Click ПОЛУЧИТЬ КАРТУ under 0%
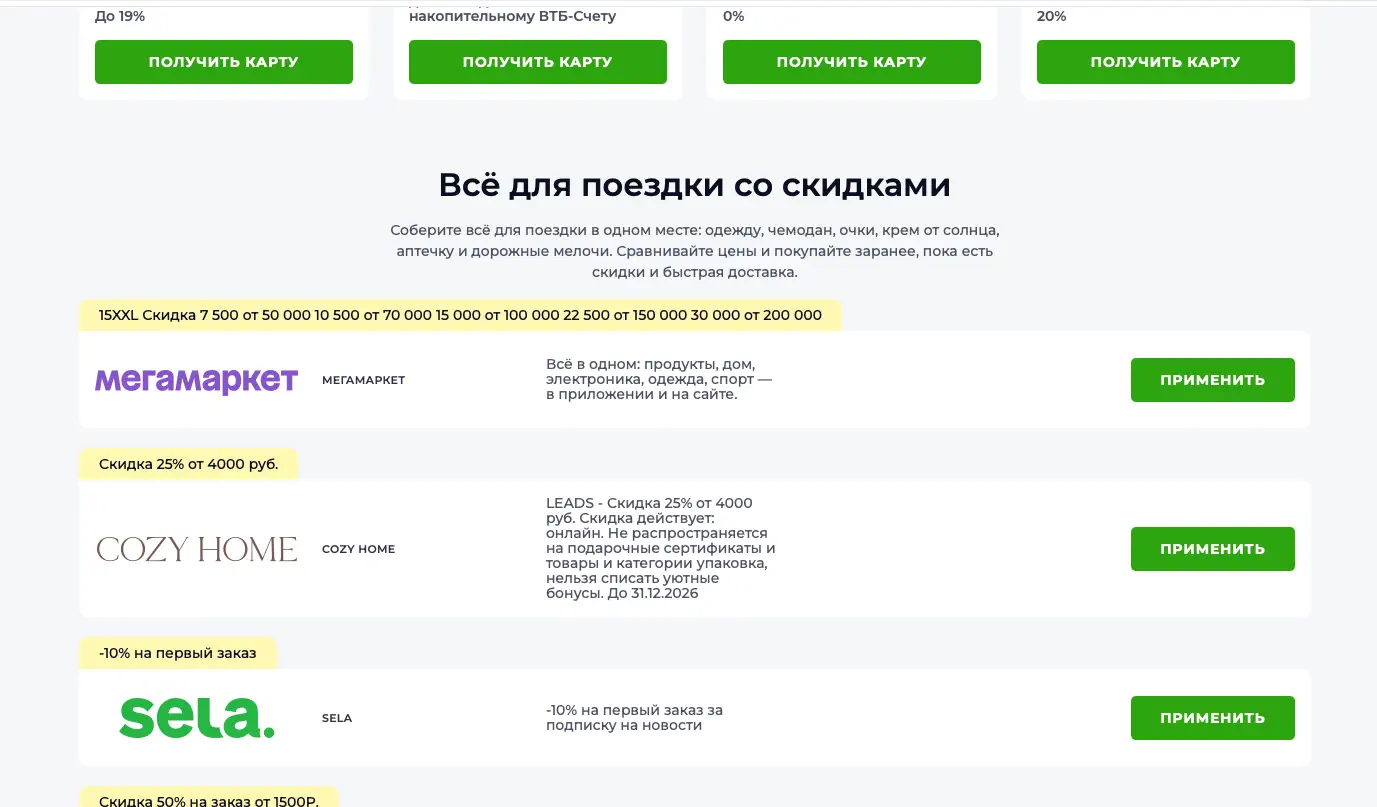Screen dimensions: 1377x807 [x=852, y=62]
